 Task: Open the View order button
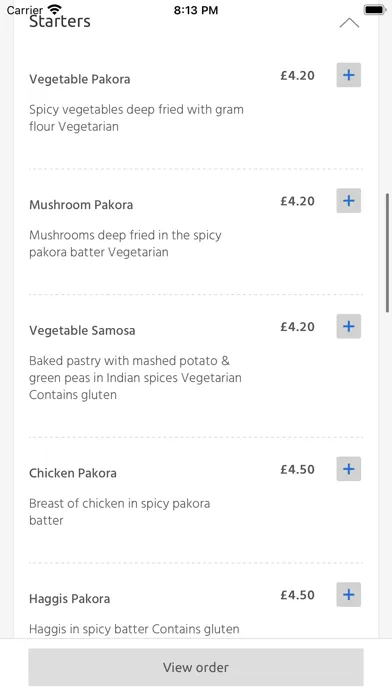(x=196, y=667)
